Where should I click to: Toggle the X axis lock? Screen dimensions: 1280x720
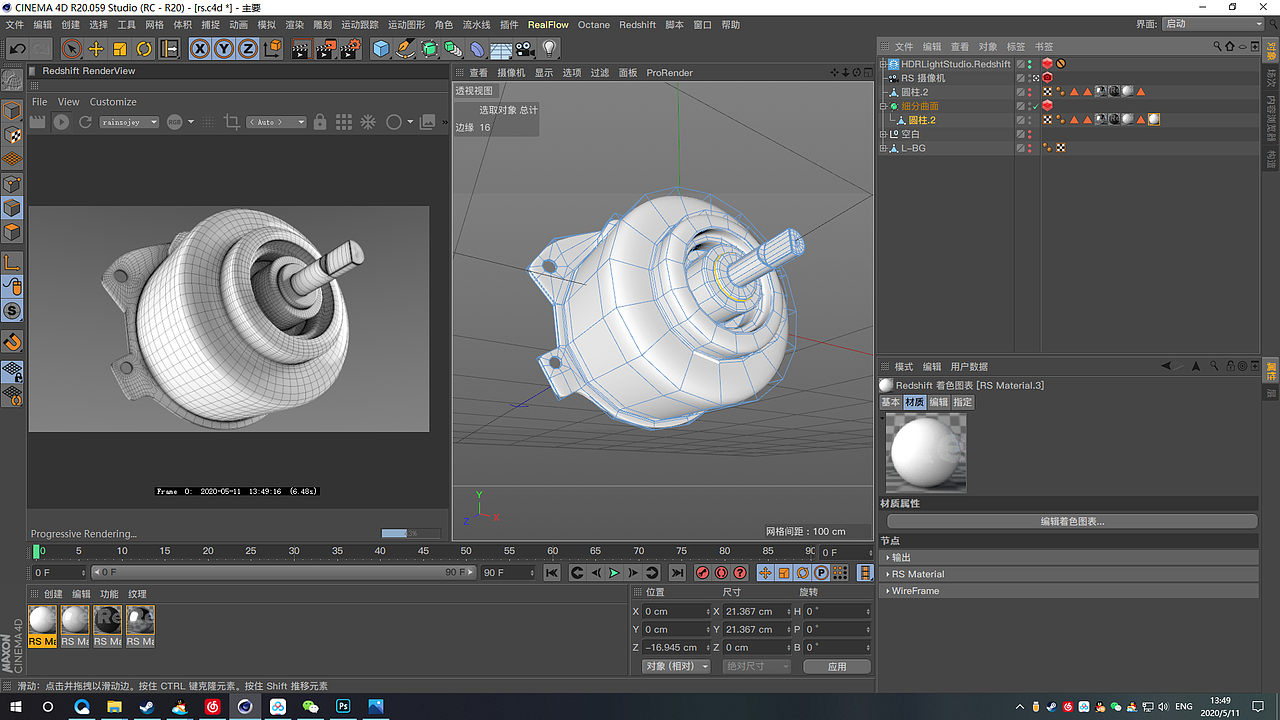point(200,48)
